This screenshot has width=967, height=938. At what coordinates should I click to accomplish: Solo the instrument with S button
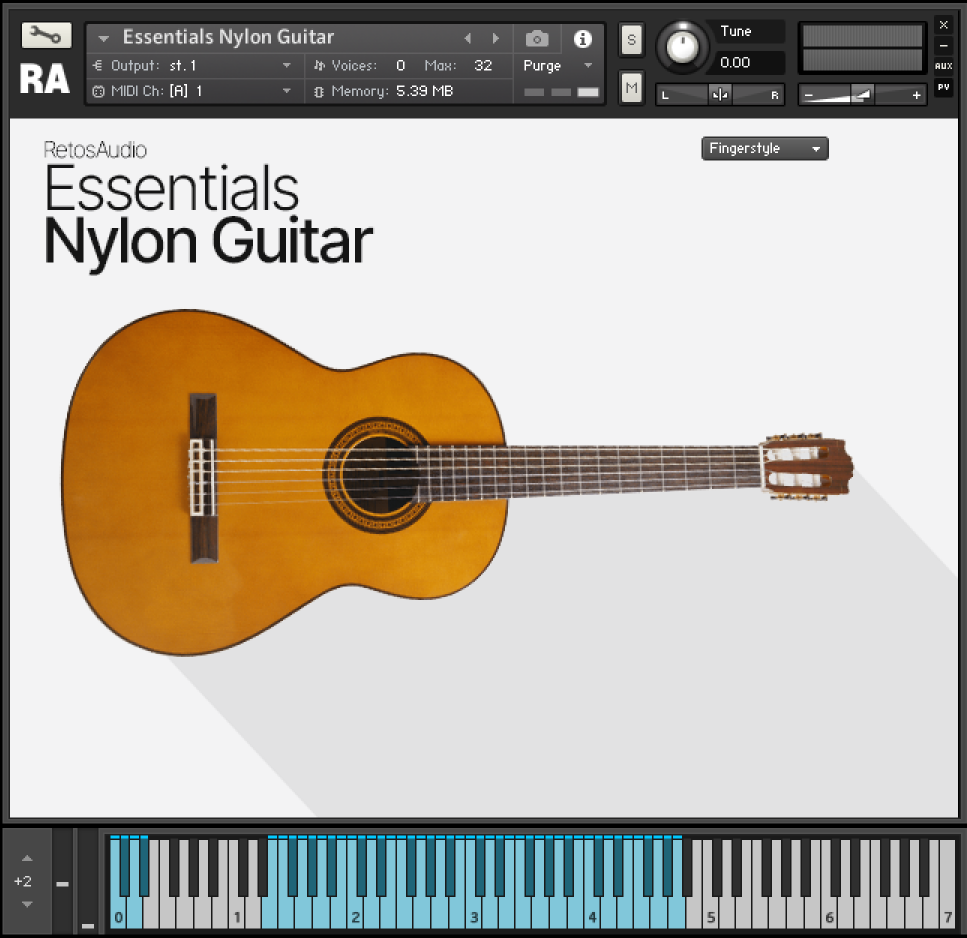tap(631, 40)
